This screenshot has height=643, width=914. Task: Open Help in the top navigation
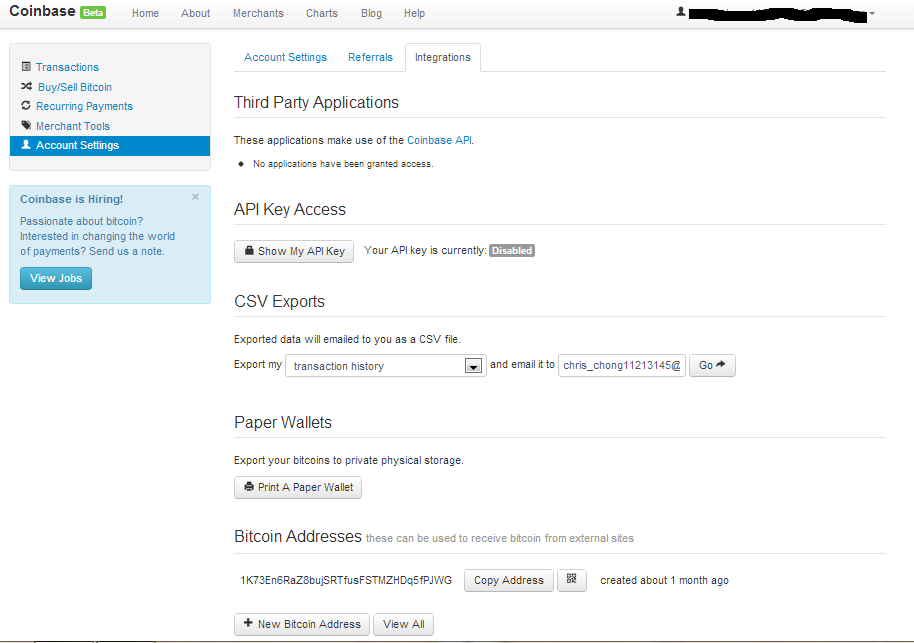click(414, 13)
